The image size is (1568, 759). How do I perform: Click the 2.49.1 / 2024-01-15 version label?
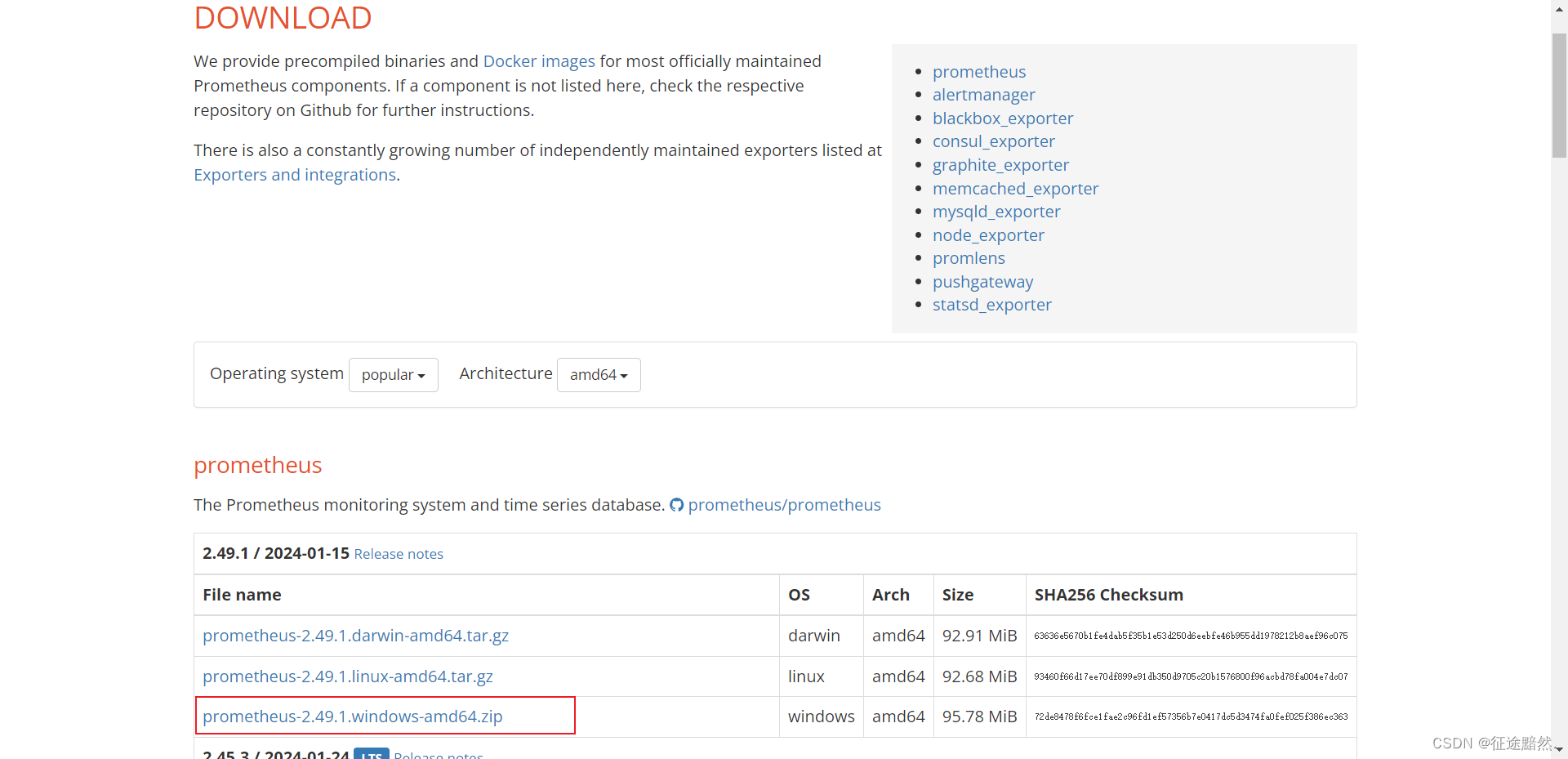pyautogui.click(x=275, y=553)
